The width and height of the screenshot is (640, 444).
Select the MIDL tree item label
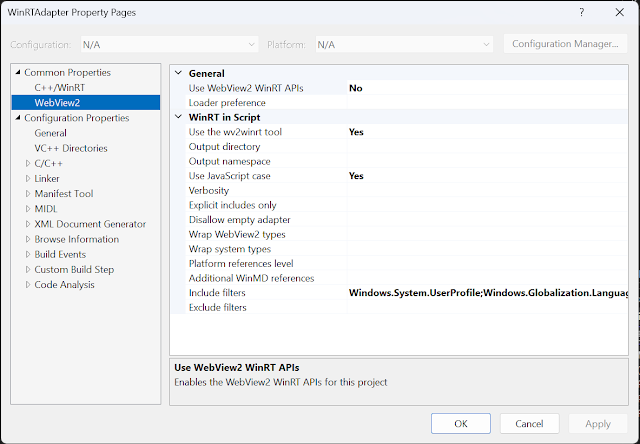[46, 209]
